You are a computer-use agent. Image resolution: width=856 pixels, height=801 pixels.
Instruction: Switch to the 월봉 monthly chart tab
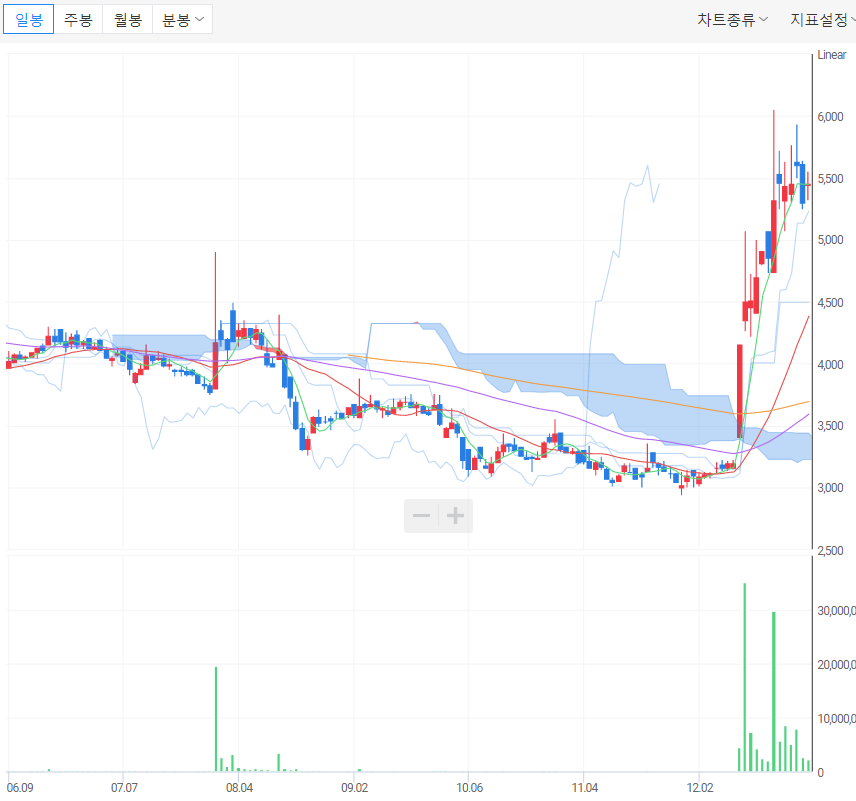(128, 20)
